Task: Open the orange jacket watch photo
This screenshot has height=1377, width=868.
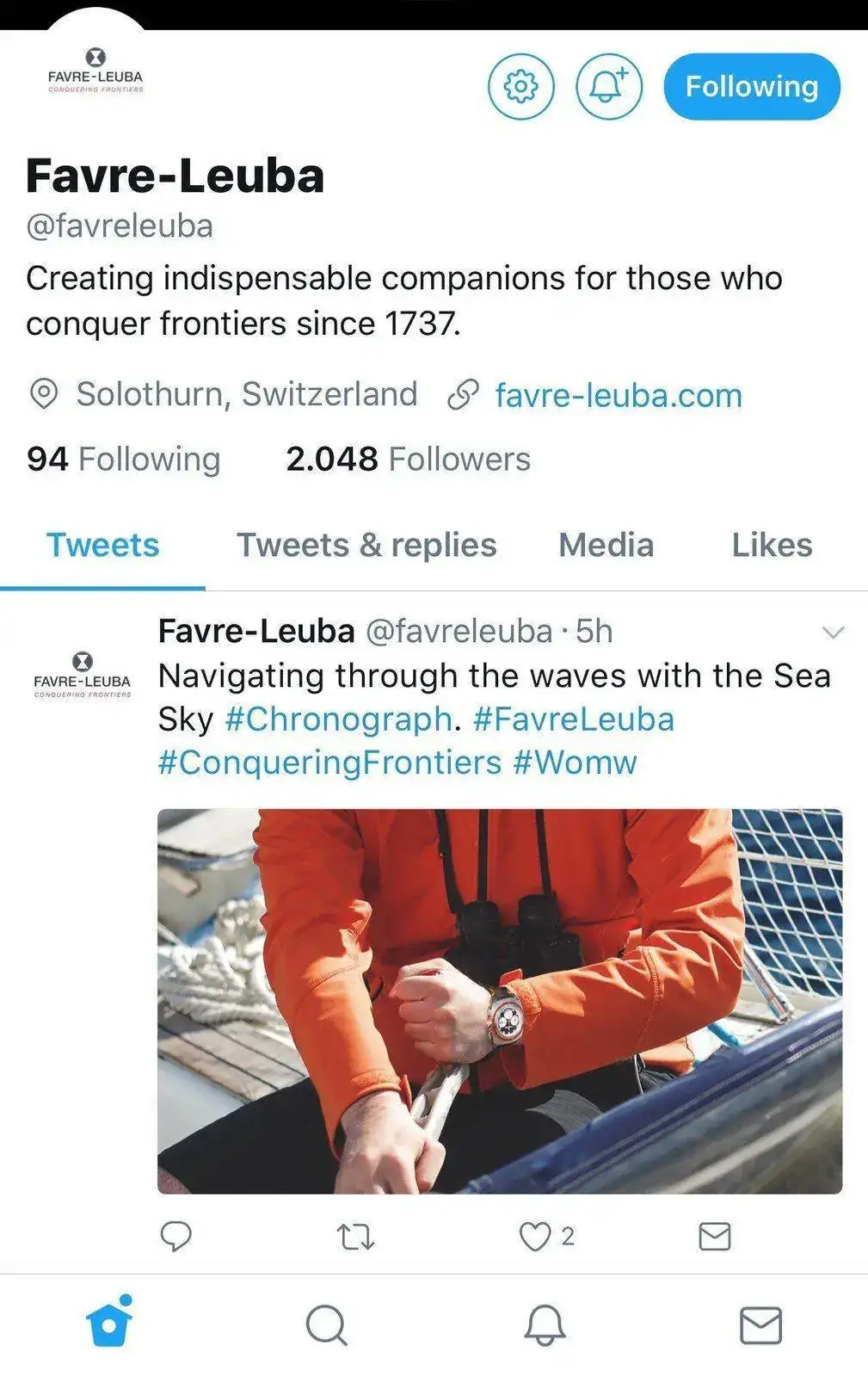Action: [499, 1001]
